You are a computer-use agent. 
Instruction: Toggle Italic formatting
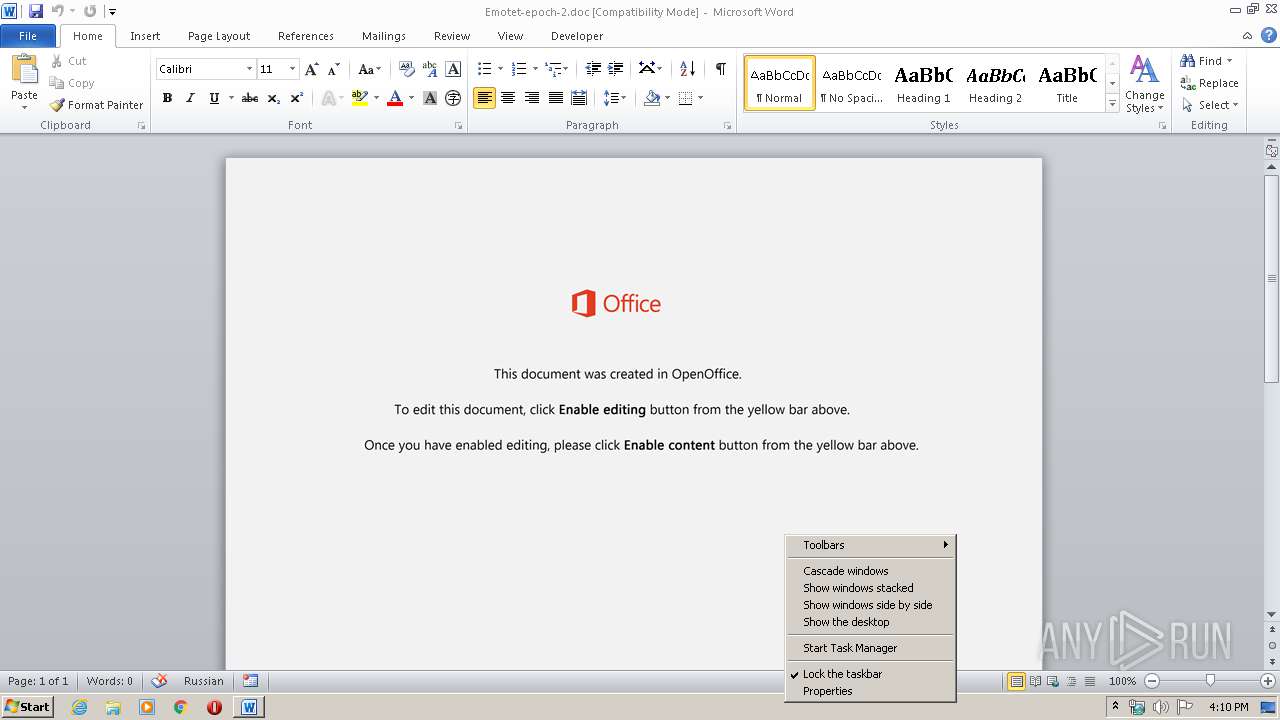pyautogui.click(x=190, y=98)
